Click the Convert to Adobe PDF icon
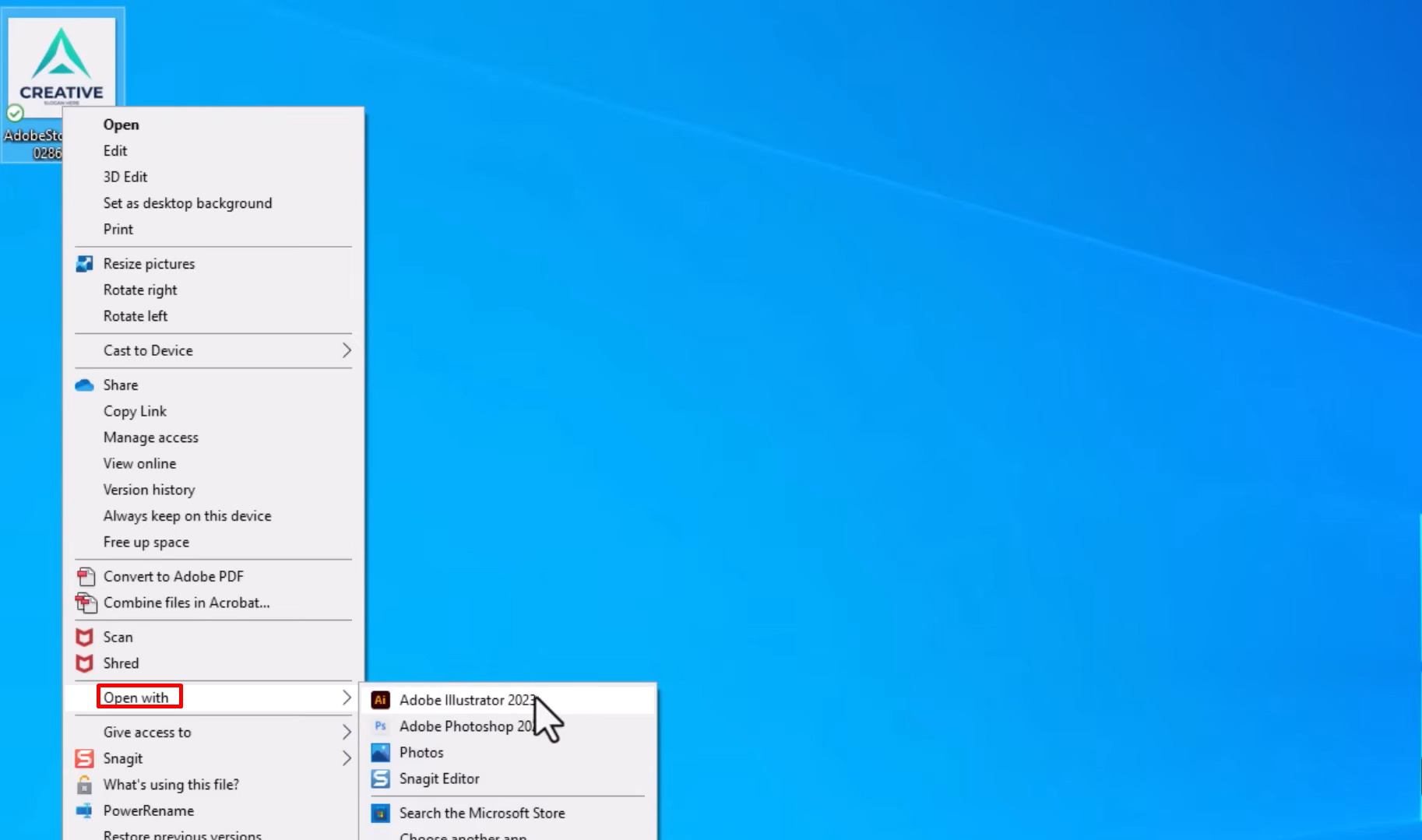Viewport: 1422px width, 840px height. click(85, 577)
